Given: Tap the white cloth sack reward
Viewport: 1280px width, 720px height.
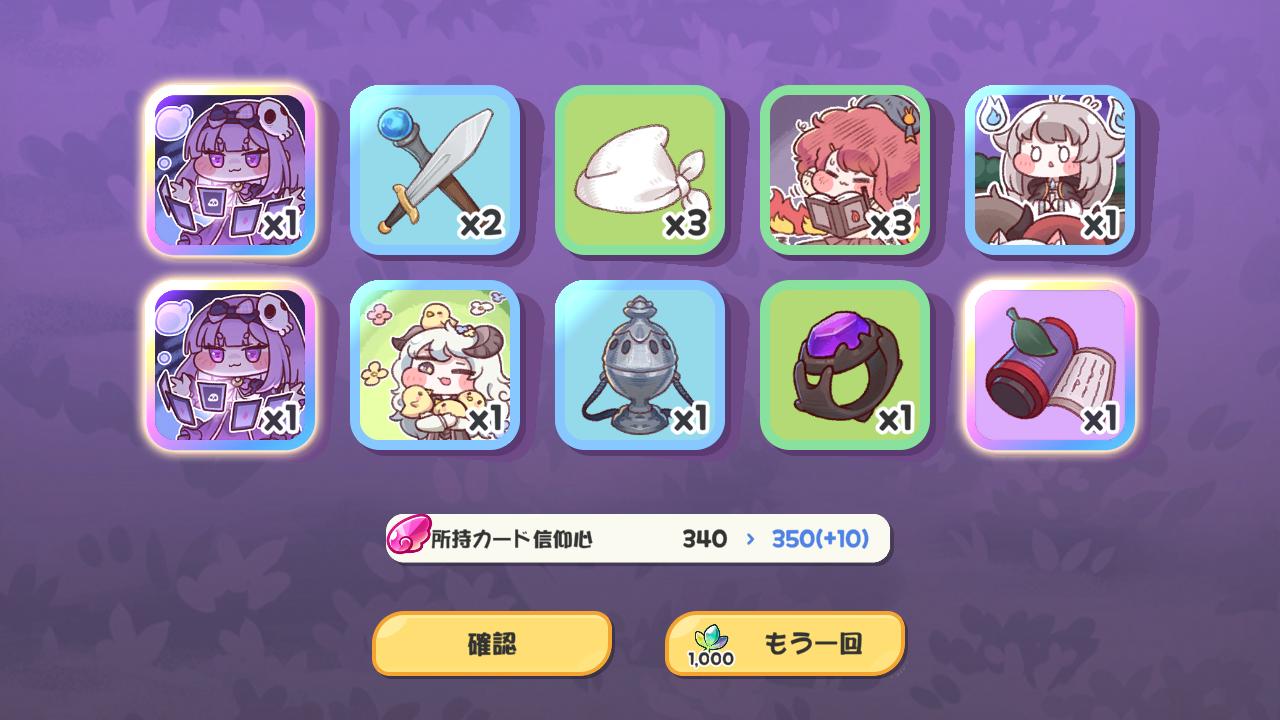Looking at the screenshot, I should click(640, 170).
